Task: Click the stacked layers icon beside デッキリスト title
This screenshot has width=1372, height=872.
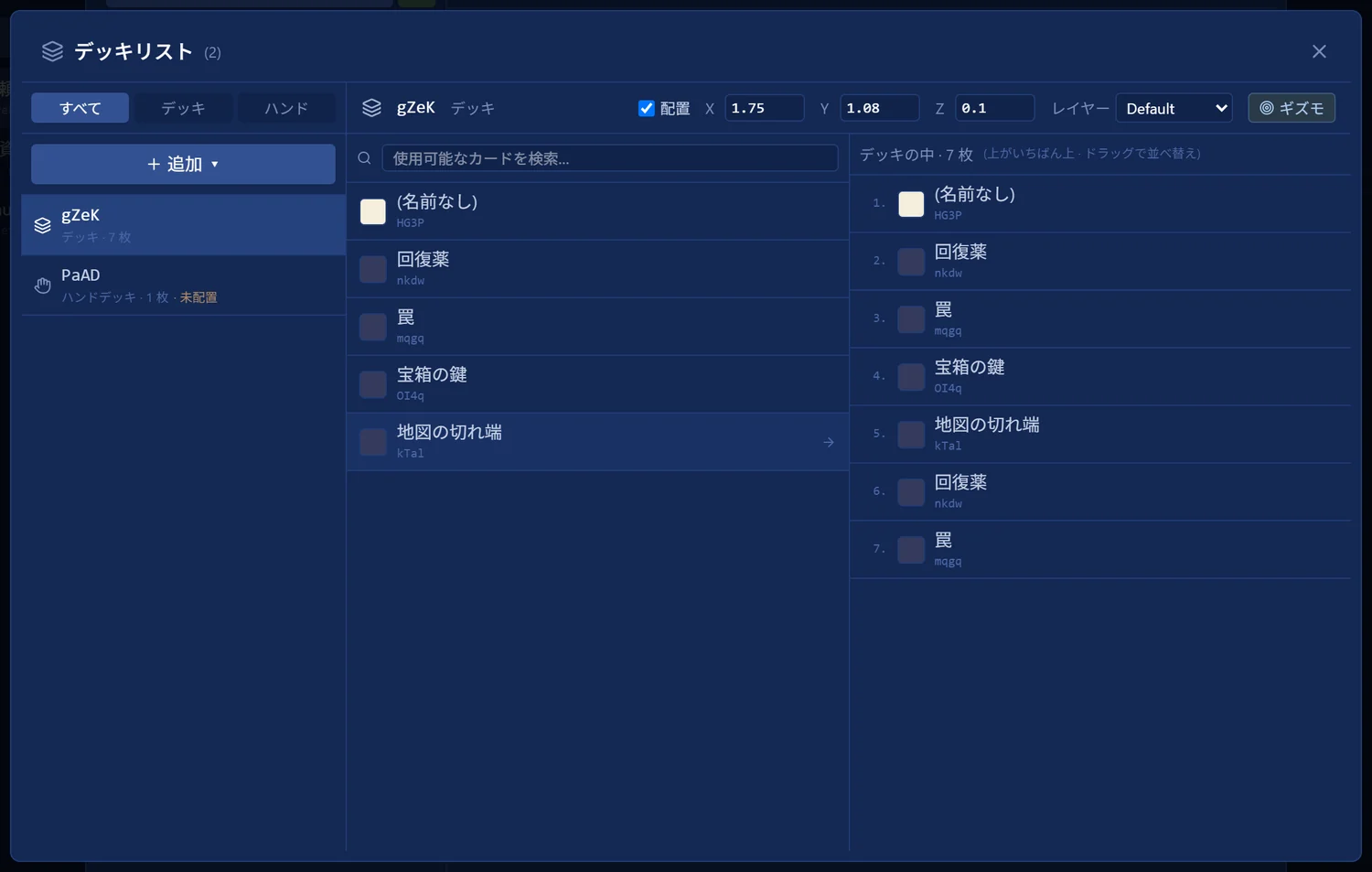Action: click(52, 51)
